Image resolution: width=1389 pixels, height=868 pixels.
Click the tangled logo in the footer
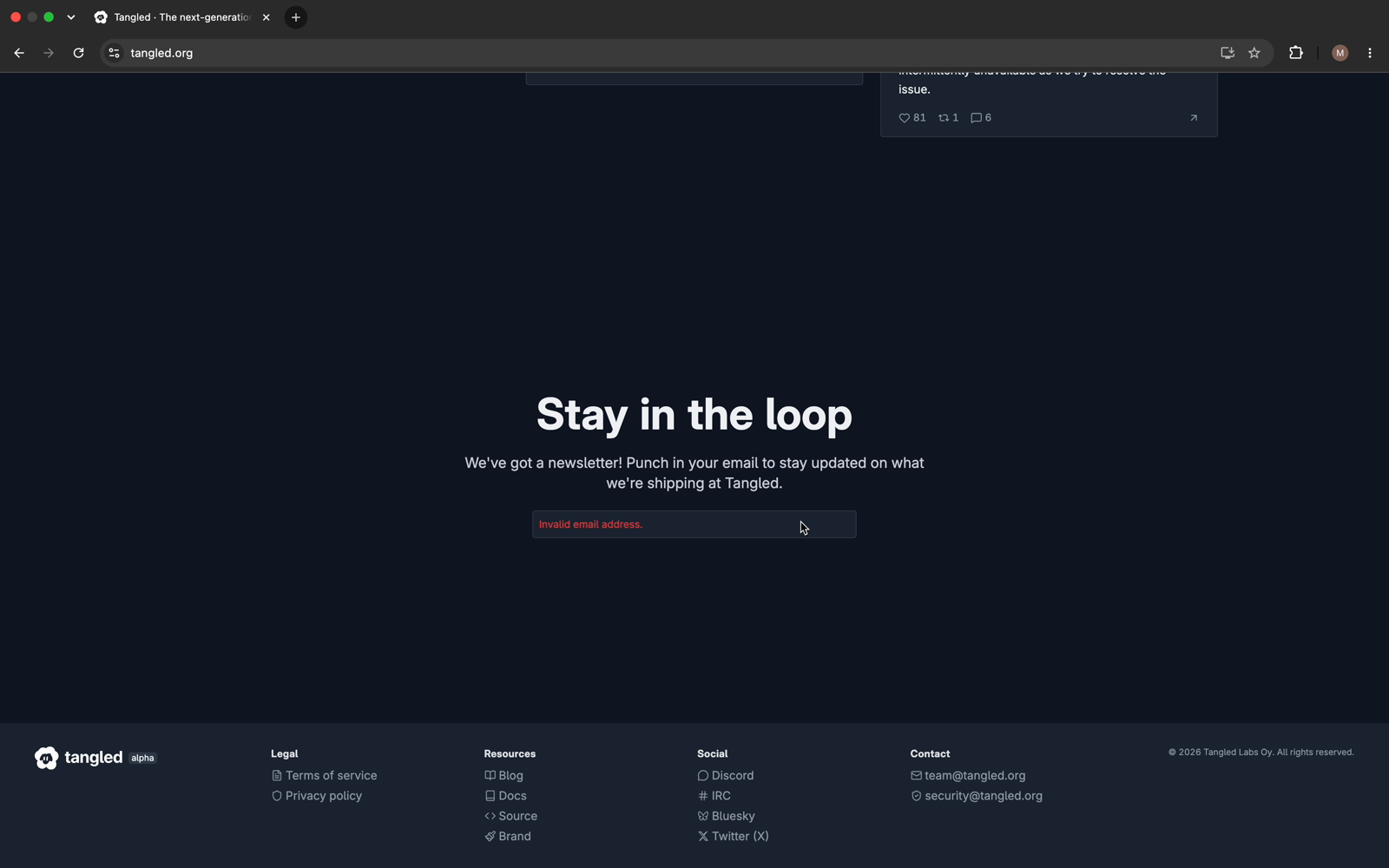click(79, 758)
